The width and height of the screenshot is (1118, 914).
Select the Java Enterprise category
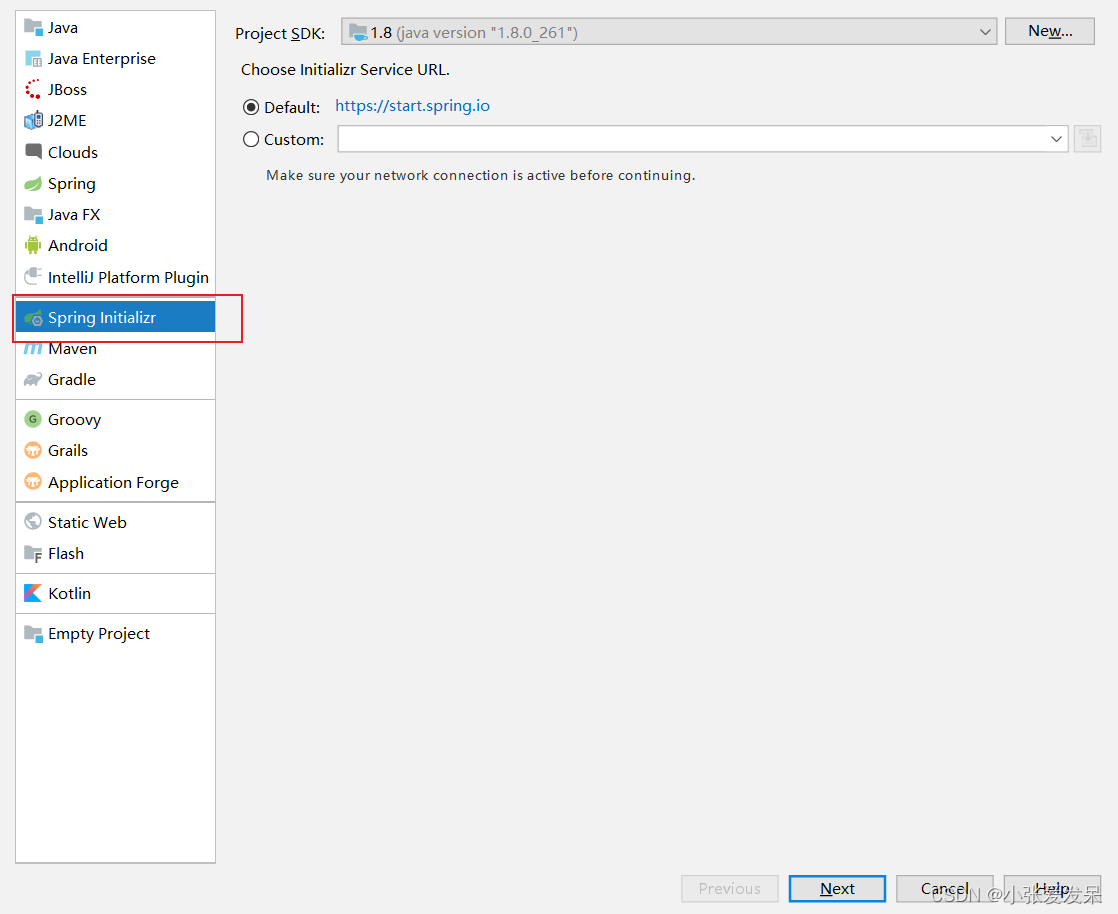click(100, 58)
